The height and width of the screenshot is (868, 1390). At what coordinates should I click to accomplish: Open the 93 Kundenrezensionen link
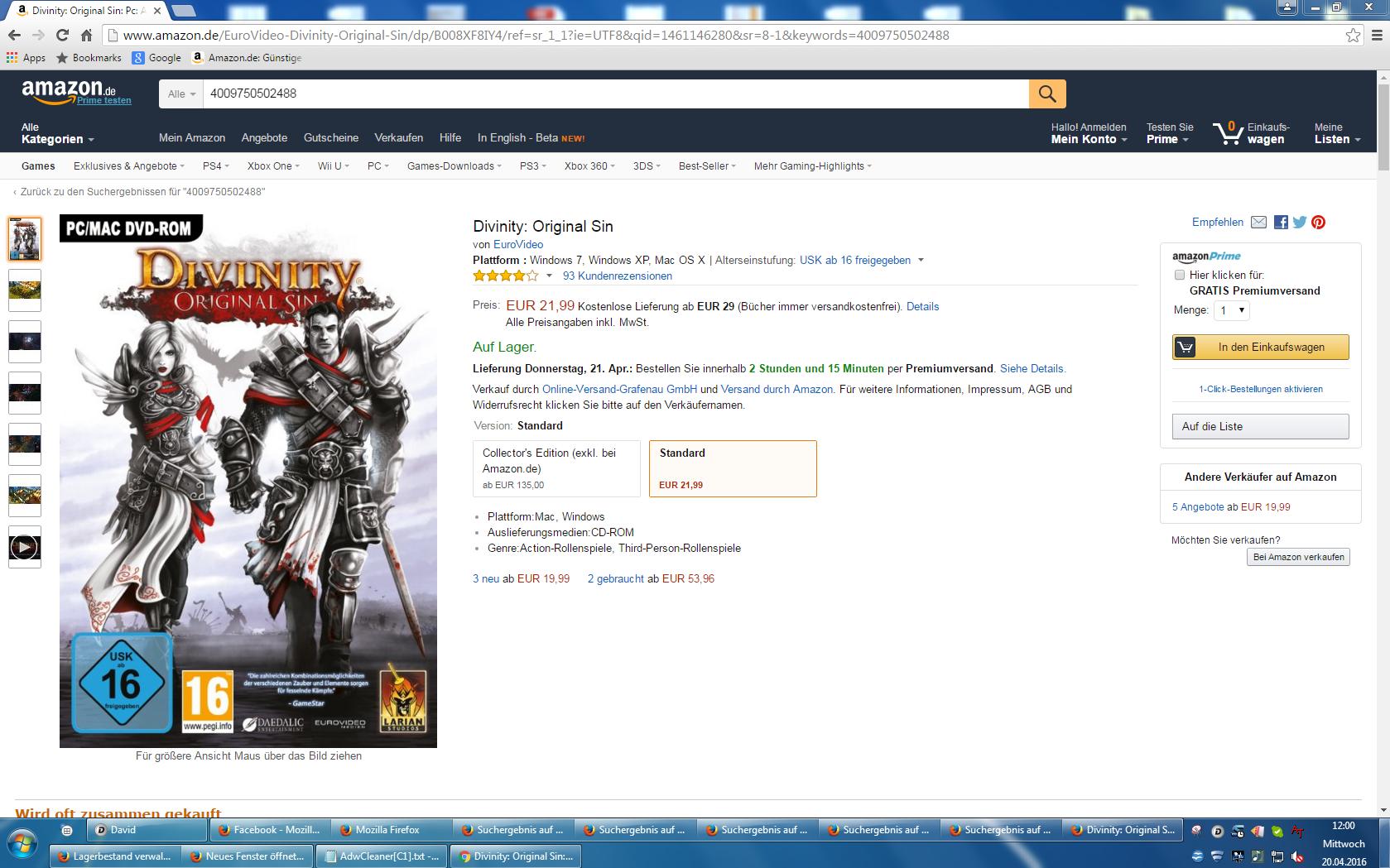pyautogui.click(x=618, y=276)
